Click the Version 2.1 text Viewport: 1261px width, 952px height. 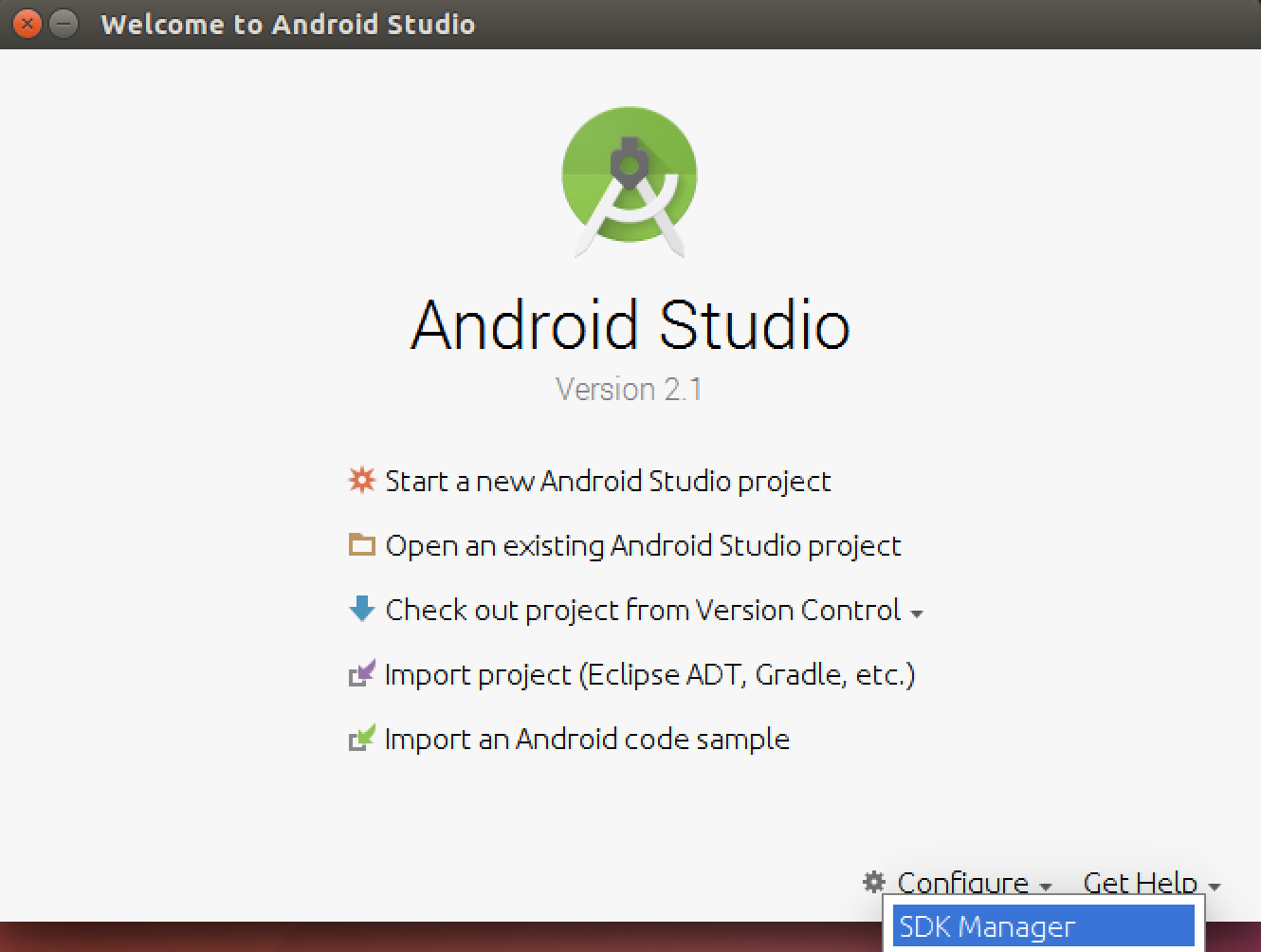point(629,389)
